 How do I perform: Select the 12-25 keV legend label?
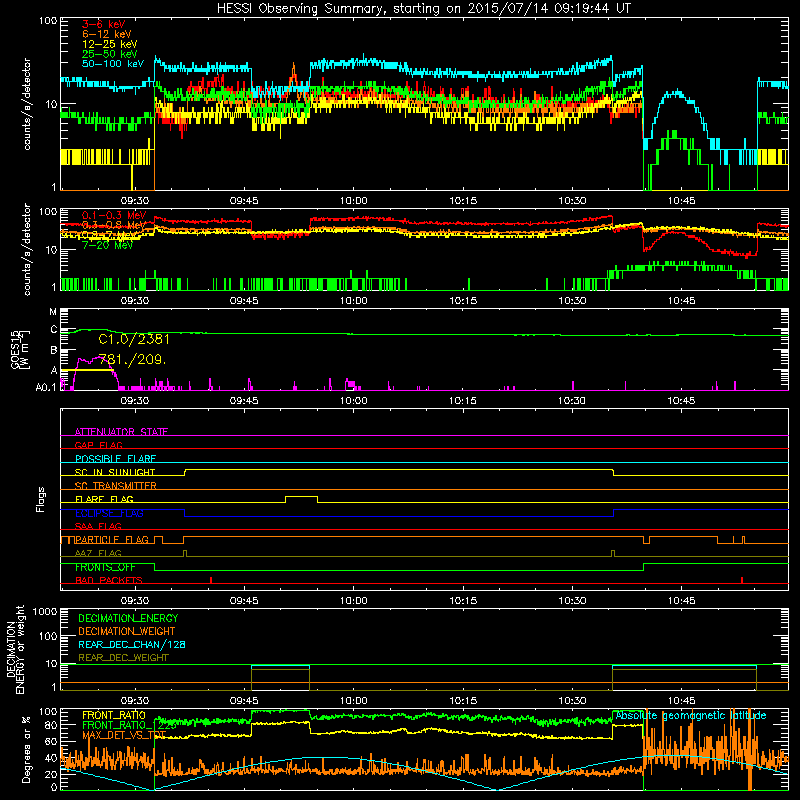coord(109,44)
